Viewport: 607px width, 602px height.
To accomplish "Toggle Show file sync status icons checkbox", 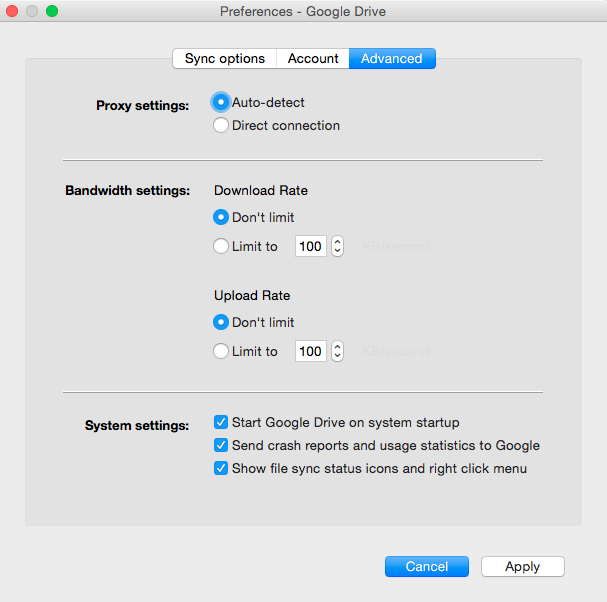I will click(x=221, y=468).
